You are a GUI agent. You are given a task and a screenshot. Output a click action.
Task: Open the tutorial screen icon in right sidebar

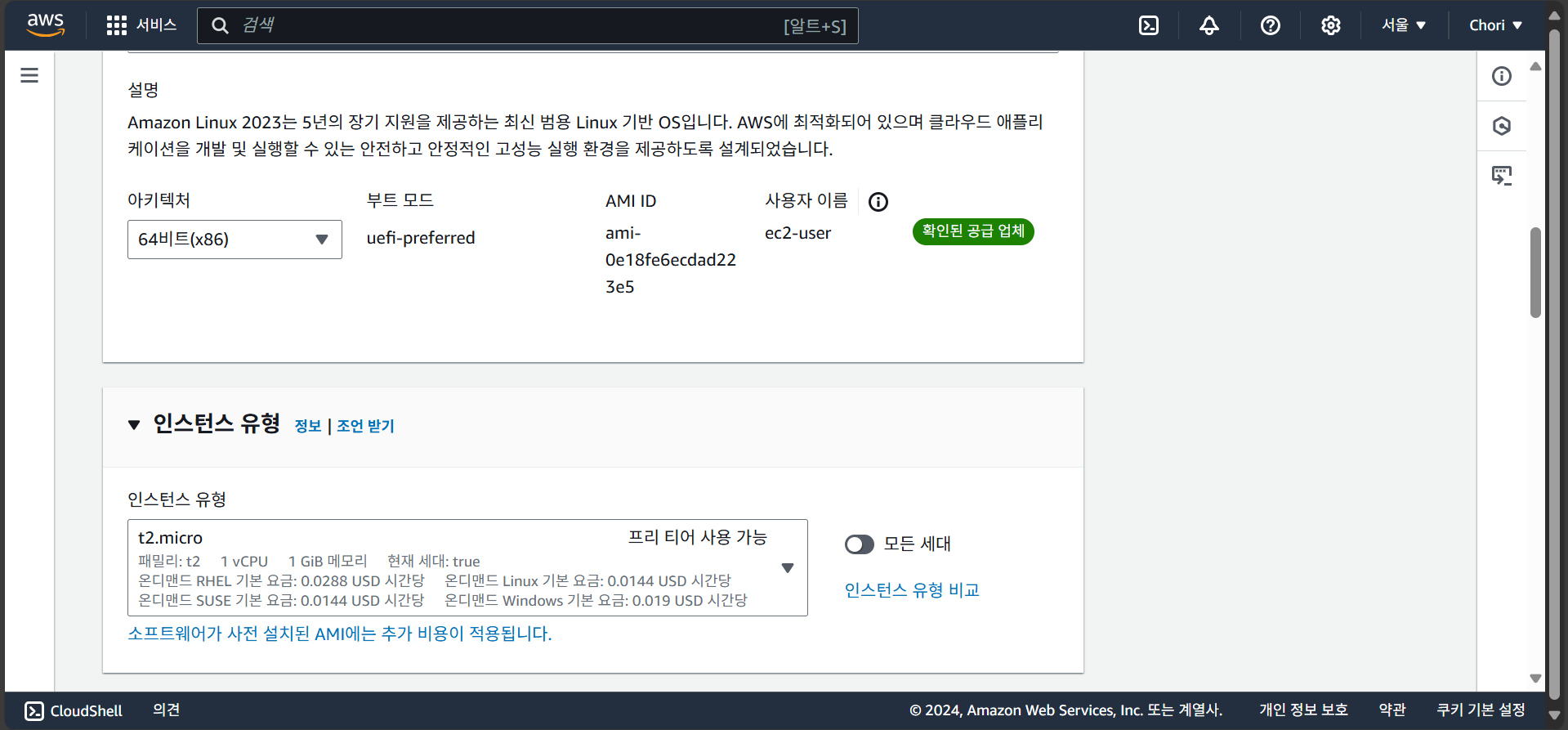tap(1502, 175)
